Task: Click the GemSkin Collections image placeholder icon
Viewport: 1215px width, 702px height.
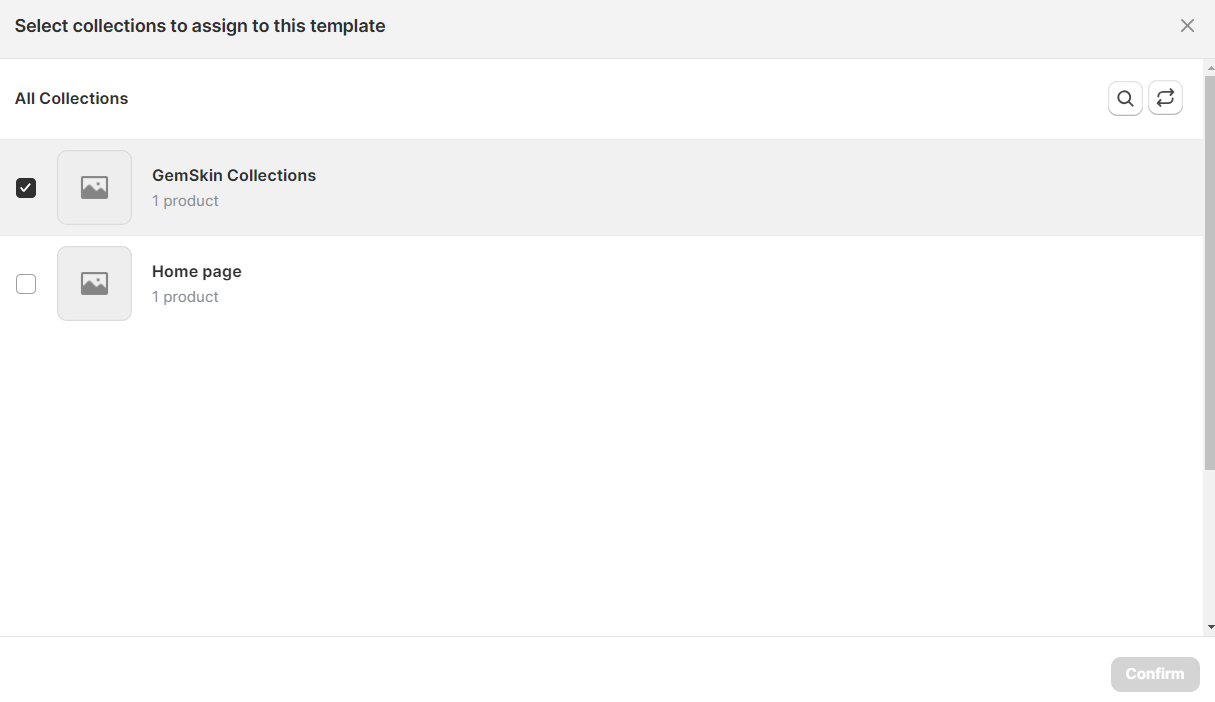Action: [94, 187]
